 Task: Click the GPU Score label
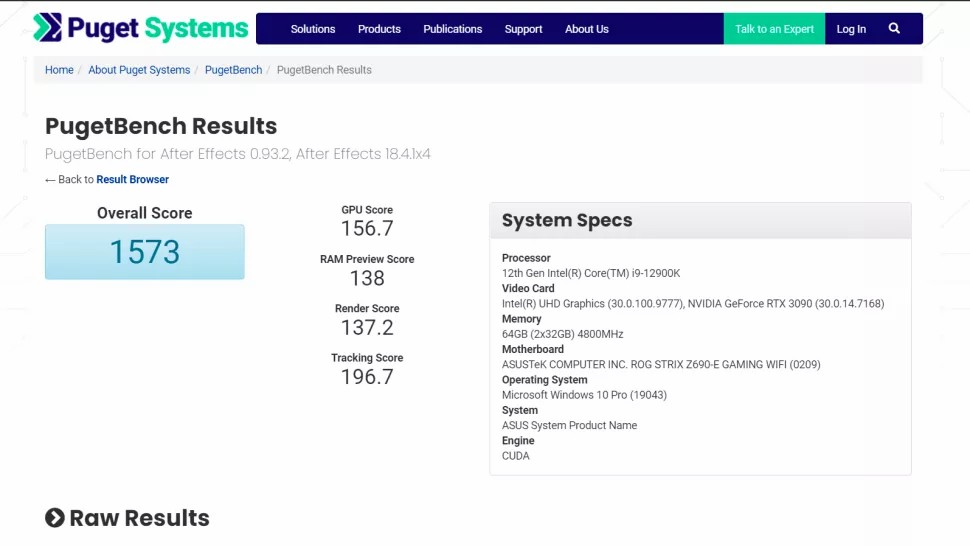tap(367, 210)
